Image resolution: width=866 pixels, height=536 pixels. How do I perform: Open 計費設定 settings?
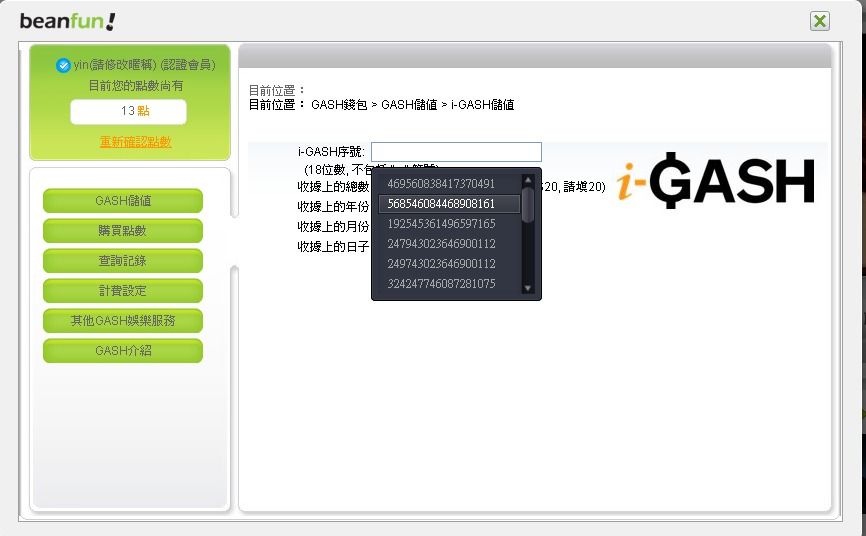[123, 291]
